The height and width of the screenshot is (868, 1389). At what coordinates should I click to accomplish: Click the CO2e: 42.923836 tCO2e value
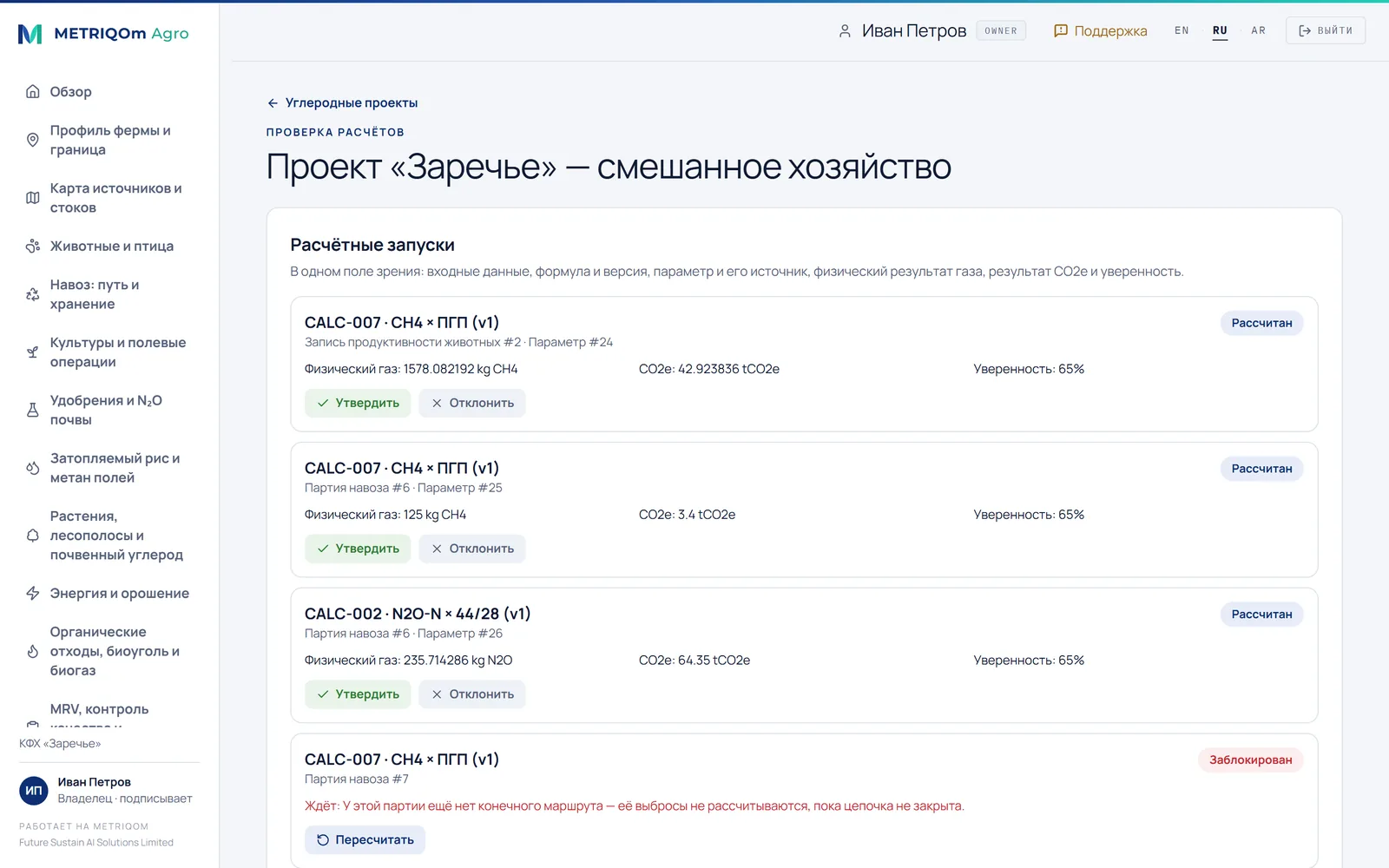coord(709,369)
